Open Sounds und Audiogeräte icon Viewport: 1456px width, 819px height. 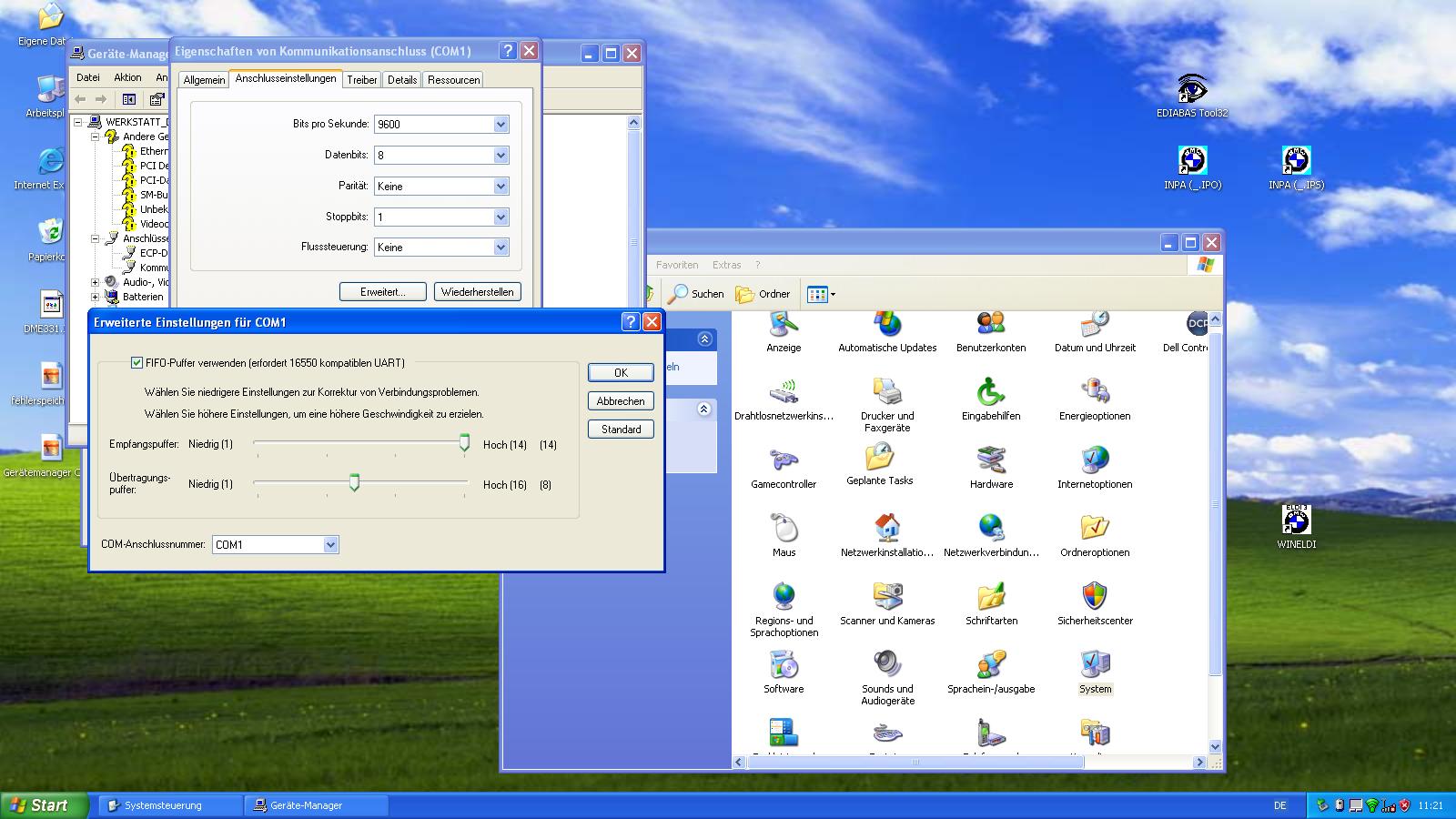887,666
